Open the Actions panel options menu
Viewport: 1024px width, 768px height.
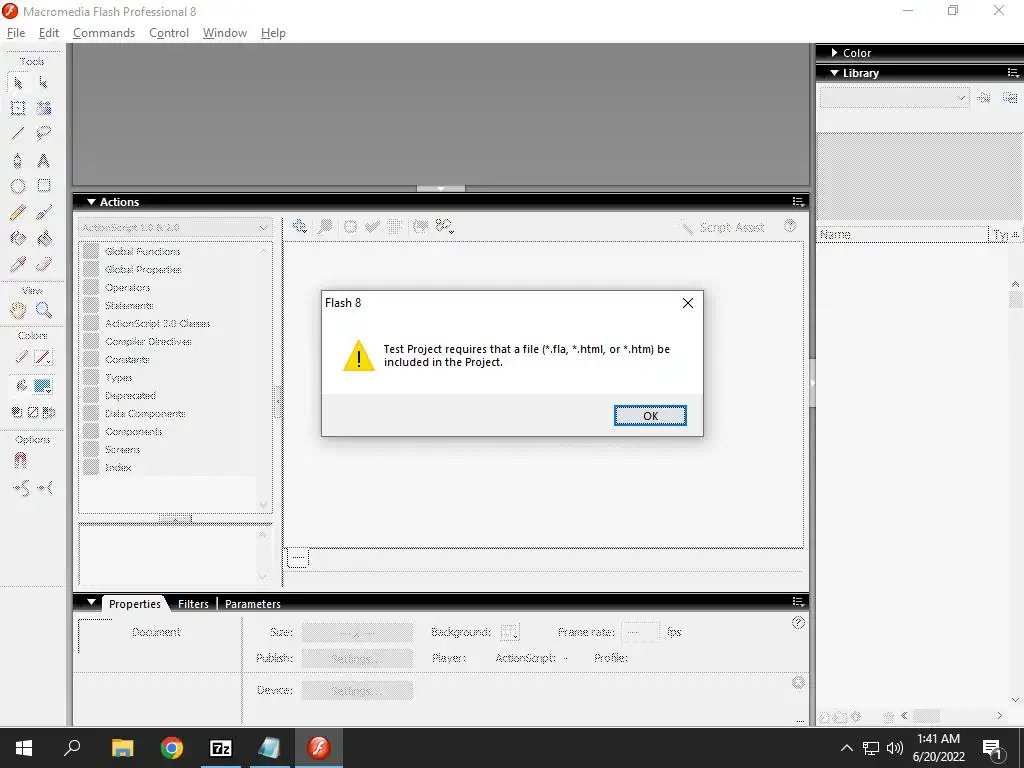(x=797, y=202)
